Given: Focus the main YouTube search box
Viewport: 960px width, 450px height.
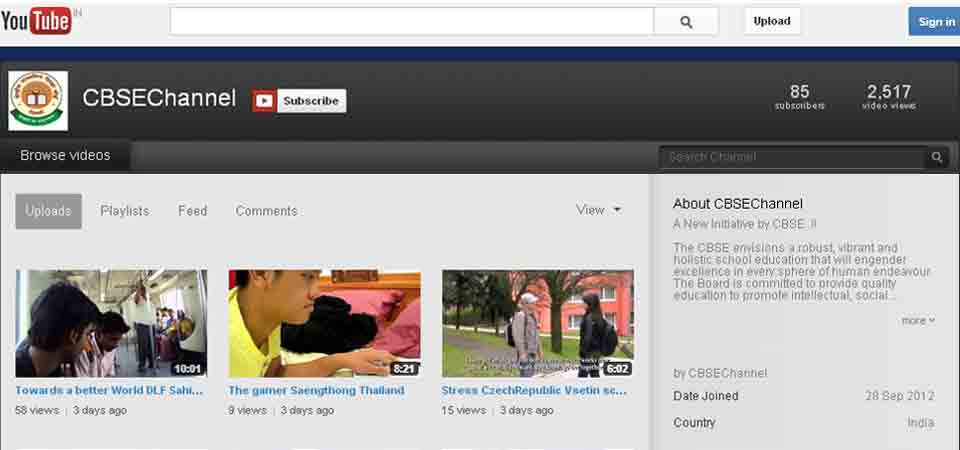Looking at the screenshot, I should click(411, 21).
